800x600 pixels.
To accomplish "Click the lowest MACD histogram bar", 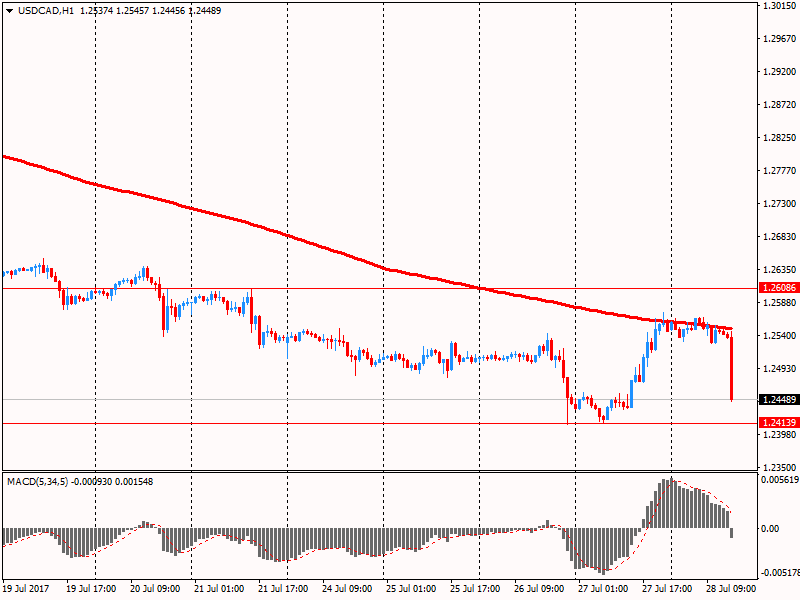I will [x=604, y=551].
